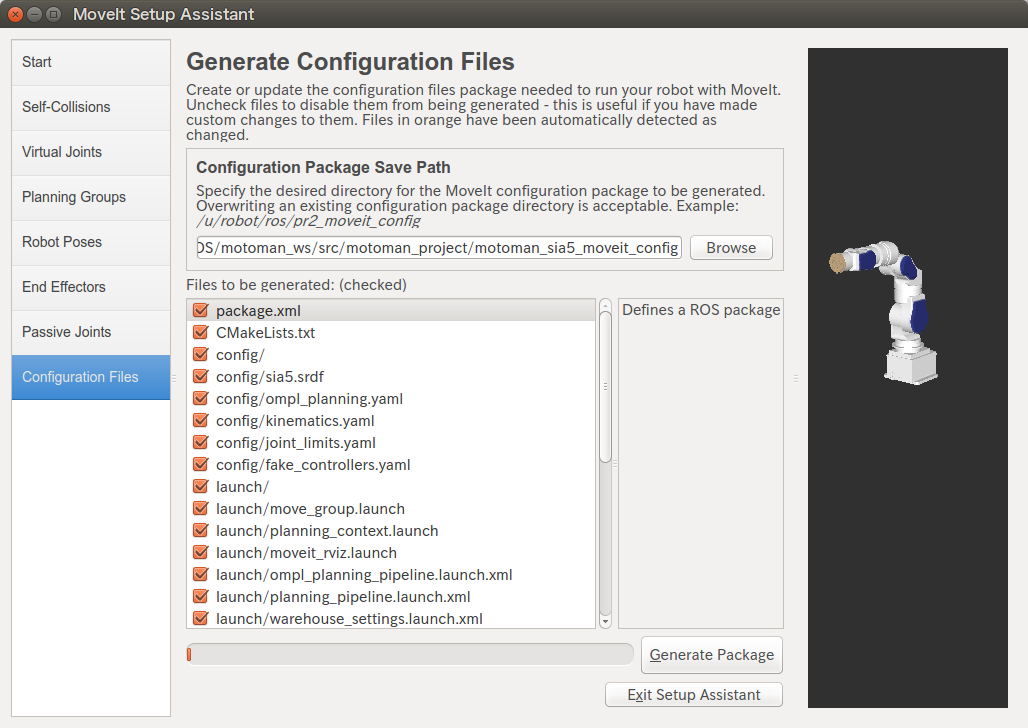
Task: Toggle launch/moveit_rviz.launch checkbox
Action: click(201, 552)
